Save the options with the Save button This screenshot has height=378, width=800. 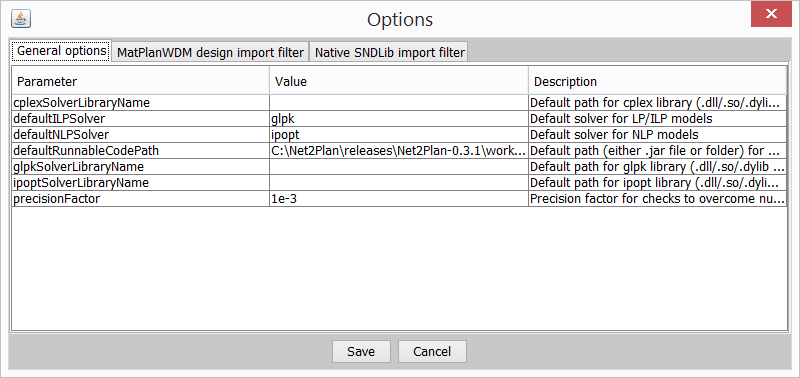[361, 351]
